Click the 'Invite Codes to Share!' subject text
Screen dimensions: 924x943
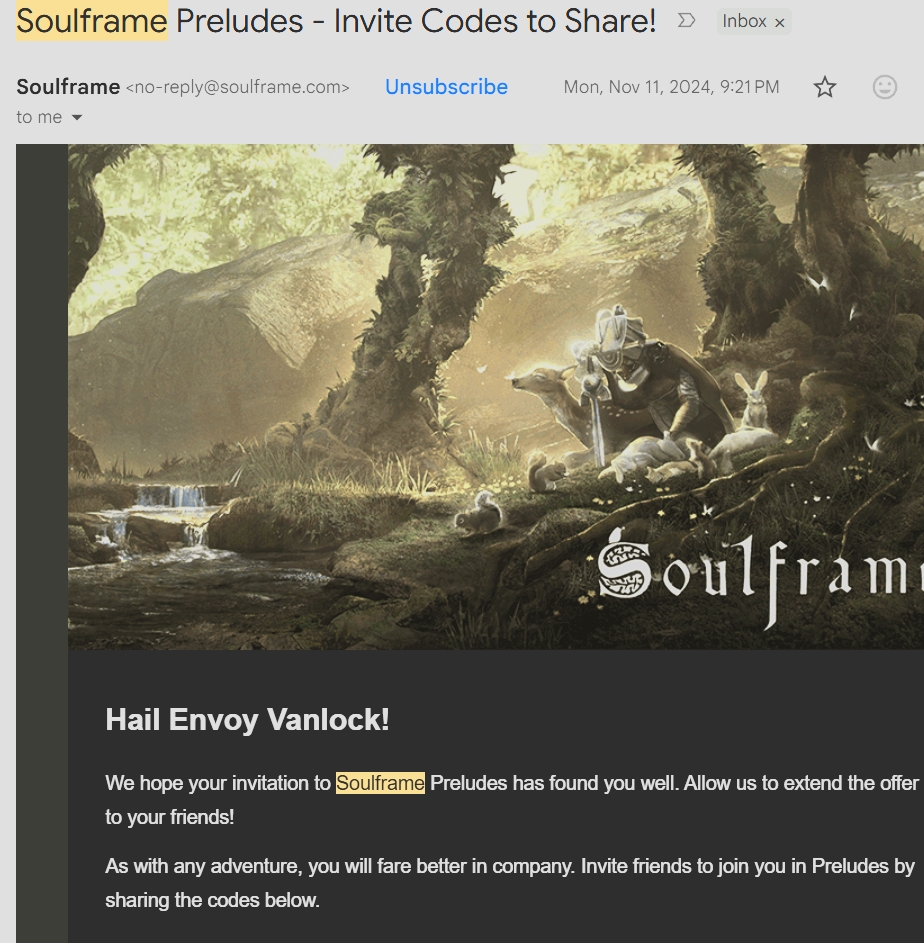click(x=494, y=21)
